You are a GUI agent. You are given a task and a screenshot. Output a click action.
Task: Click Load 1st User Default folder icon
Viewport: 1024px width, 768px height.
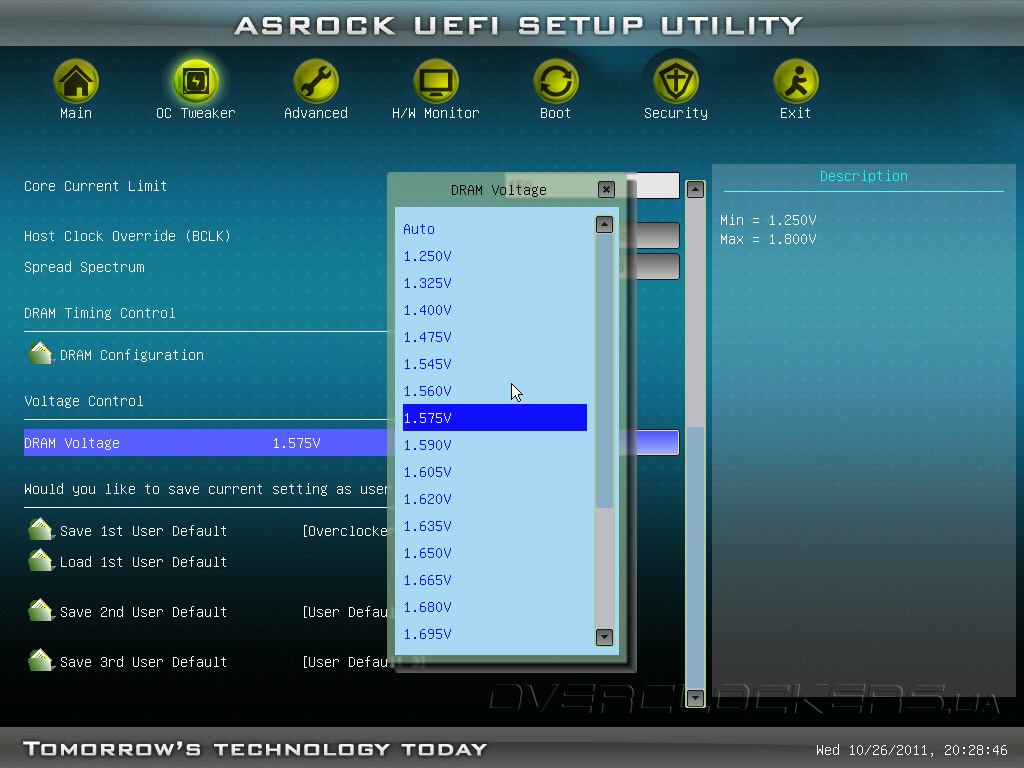(40, 560)
